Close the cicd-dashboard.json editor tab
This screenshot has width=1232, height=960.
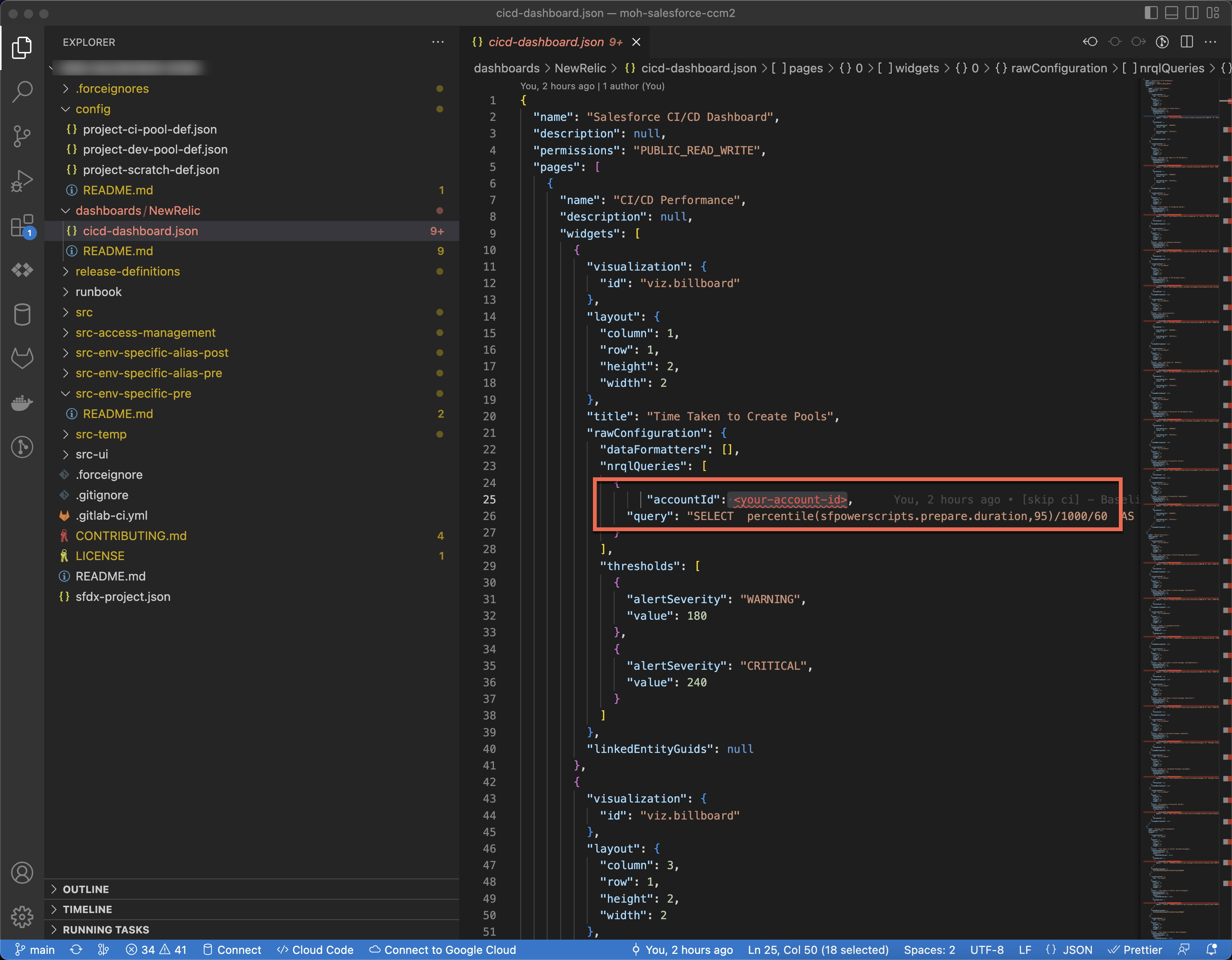(x=636, y=42)
